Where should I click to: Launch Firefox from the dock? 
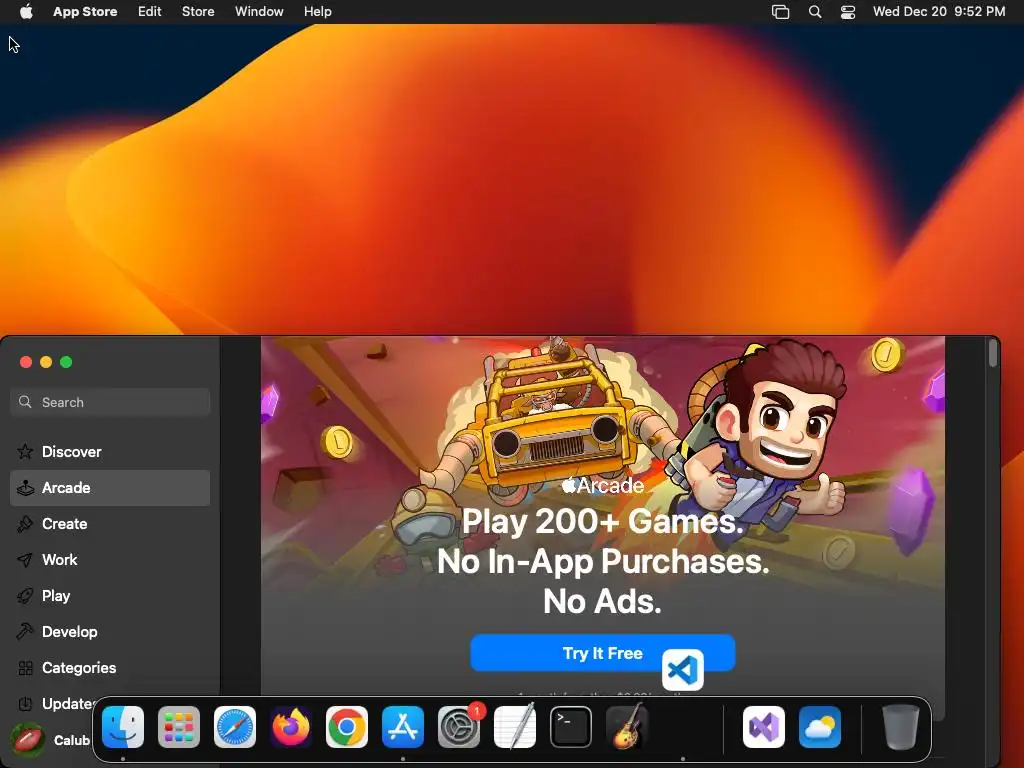(x=291, y=727)
